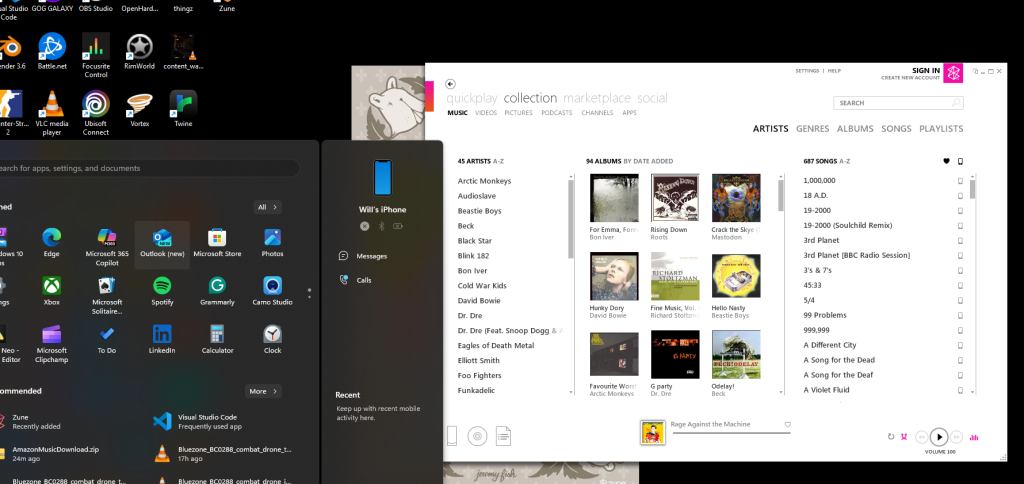Switch collection view to ALBUMS
1024x484 pixels.
point(855,129)
